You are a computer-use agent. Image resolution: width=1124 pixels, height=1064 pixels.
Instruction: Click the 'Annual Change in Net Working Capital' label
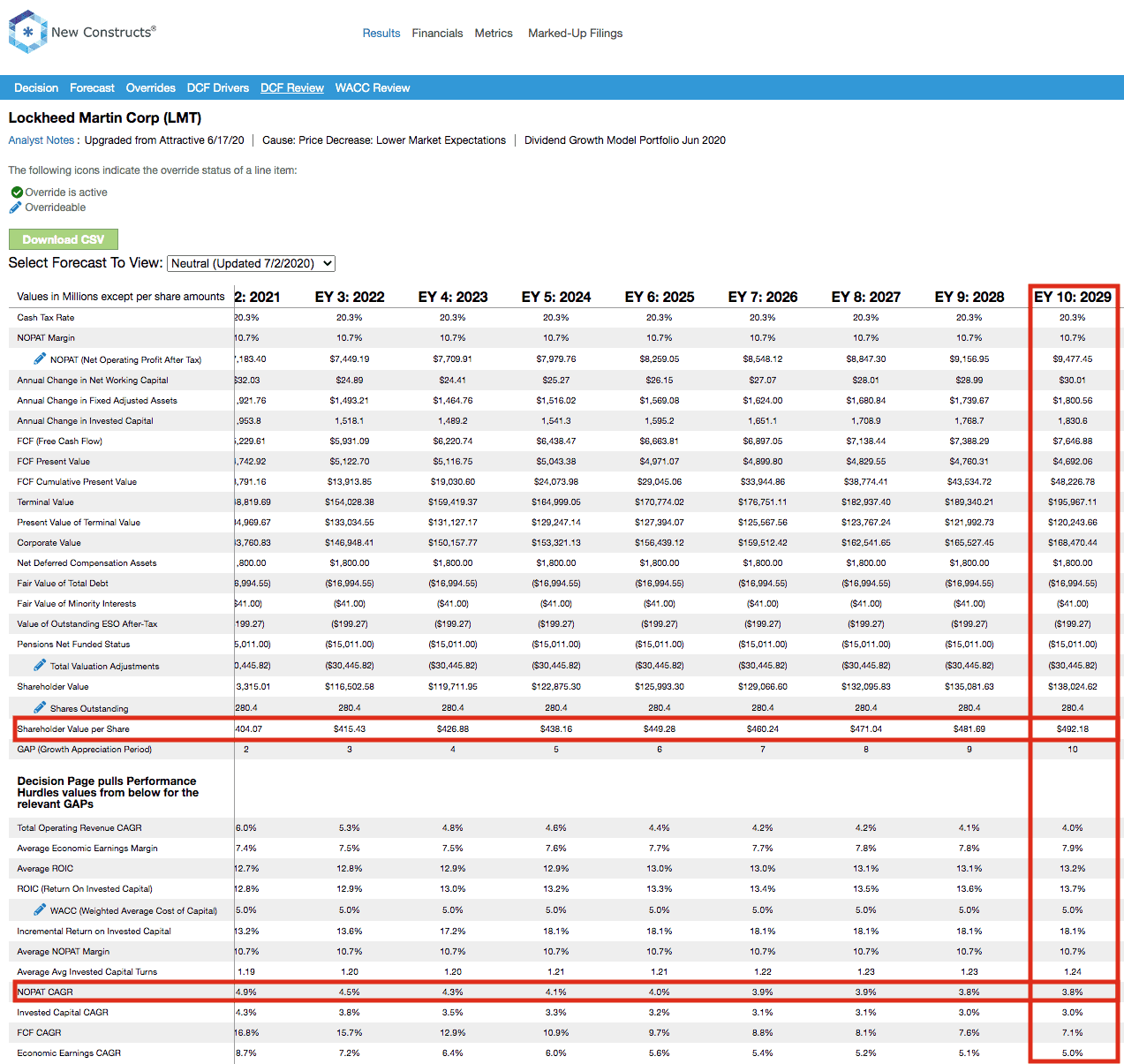pos(93,381)
